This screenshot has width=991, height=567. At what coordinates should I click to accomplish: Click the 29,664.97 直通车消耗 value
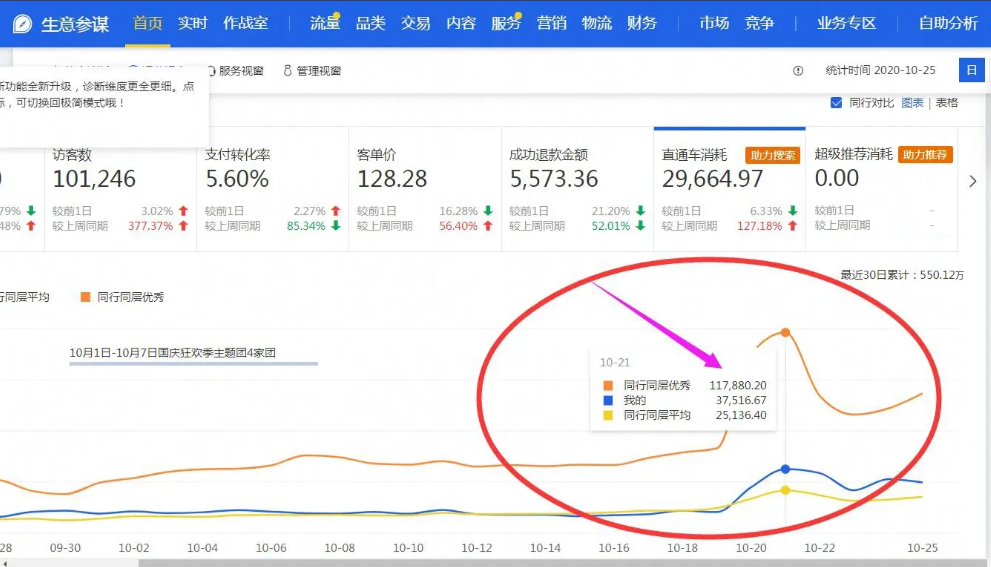pos(712,179)
